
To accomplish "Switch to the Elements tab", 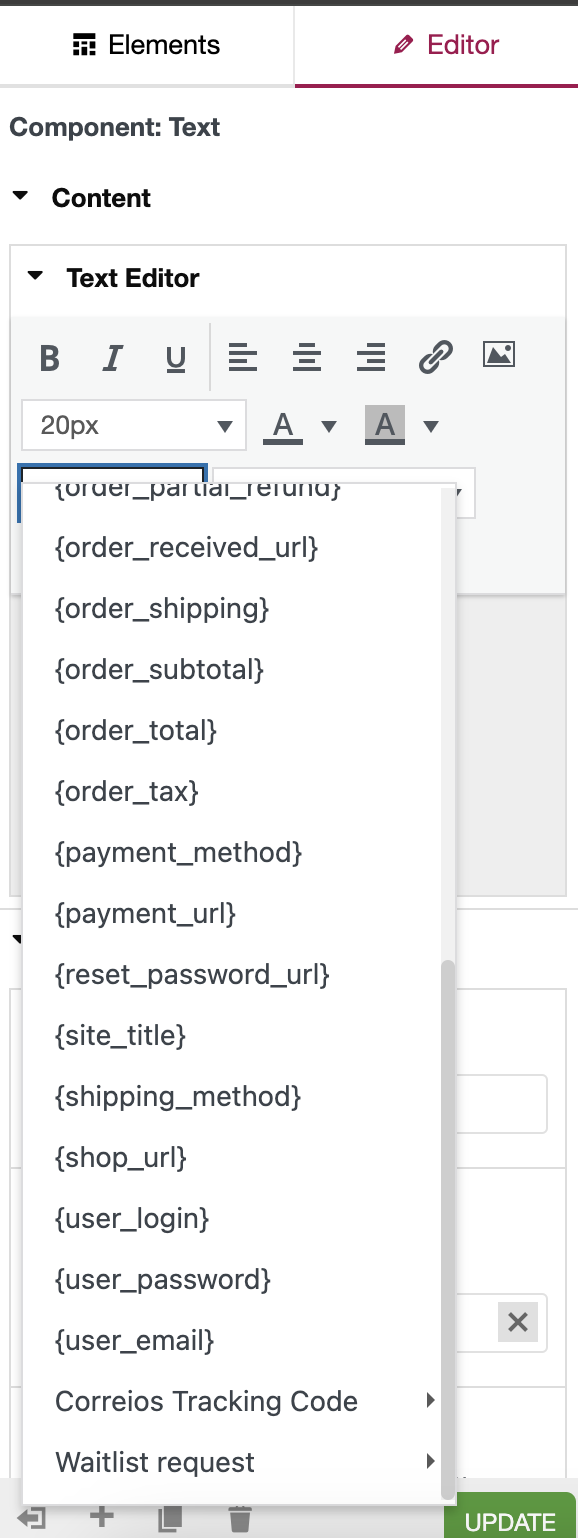I will pyautogui.click(x=147, y=45).
